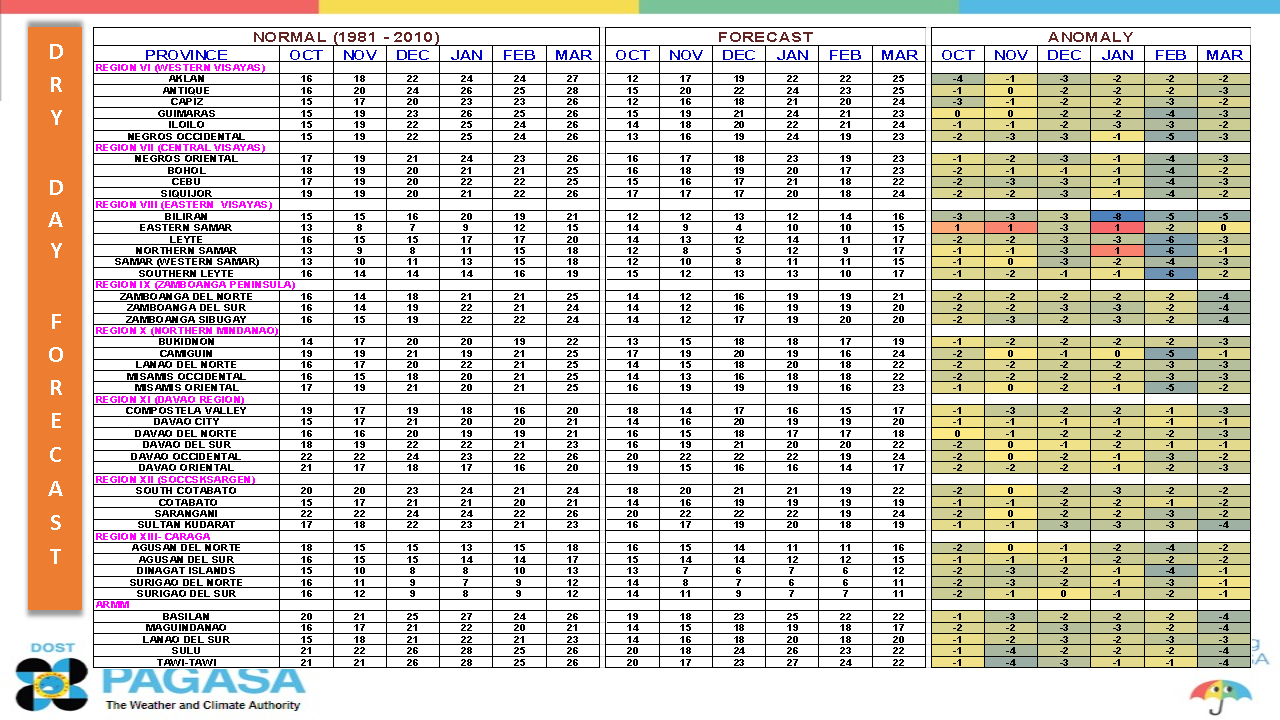Viewport: 1280px width, 720px height.
Task: Click Eastern Samar's red OCT anomaly cell
Action: click(x=958, y=227)
